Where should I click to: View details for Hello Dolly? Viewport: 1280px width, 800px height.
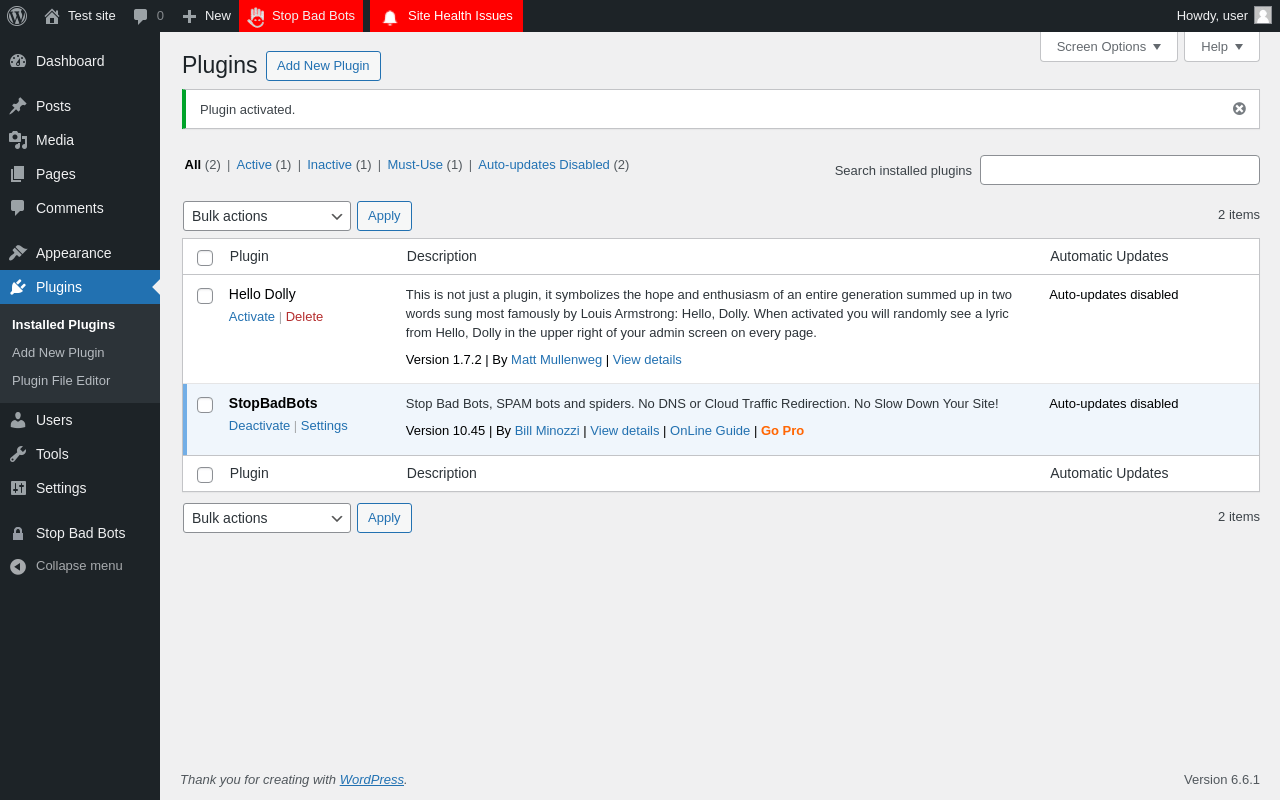click(647, 360)
